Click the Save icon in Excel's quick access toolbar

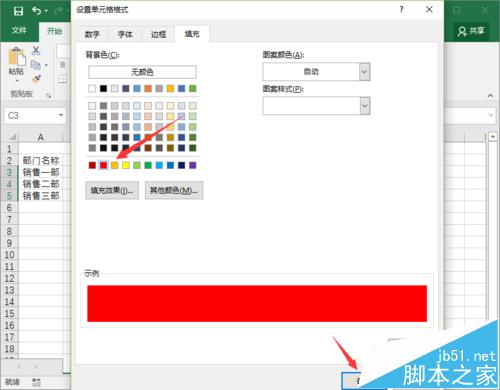[x=18, y=11]
